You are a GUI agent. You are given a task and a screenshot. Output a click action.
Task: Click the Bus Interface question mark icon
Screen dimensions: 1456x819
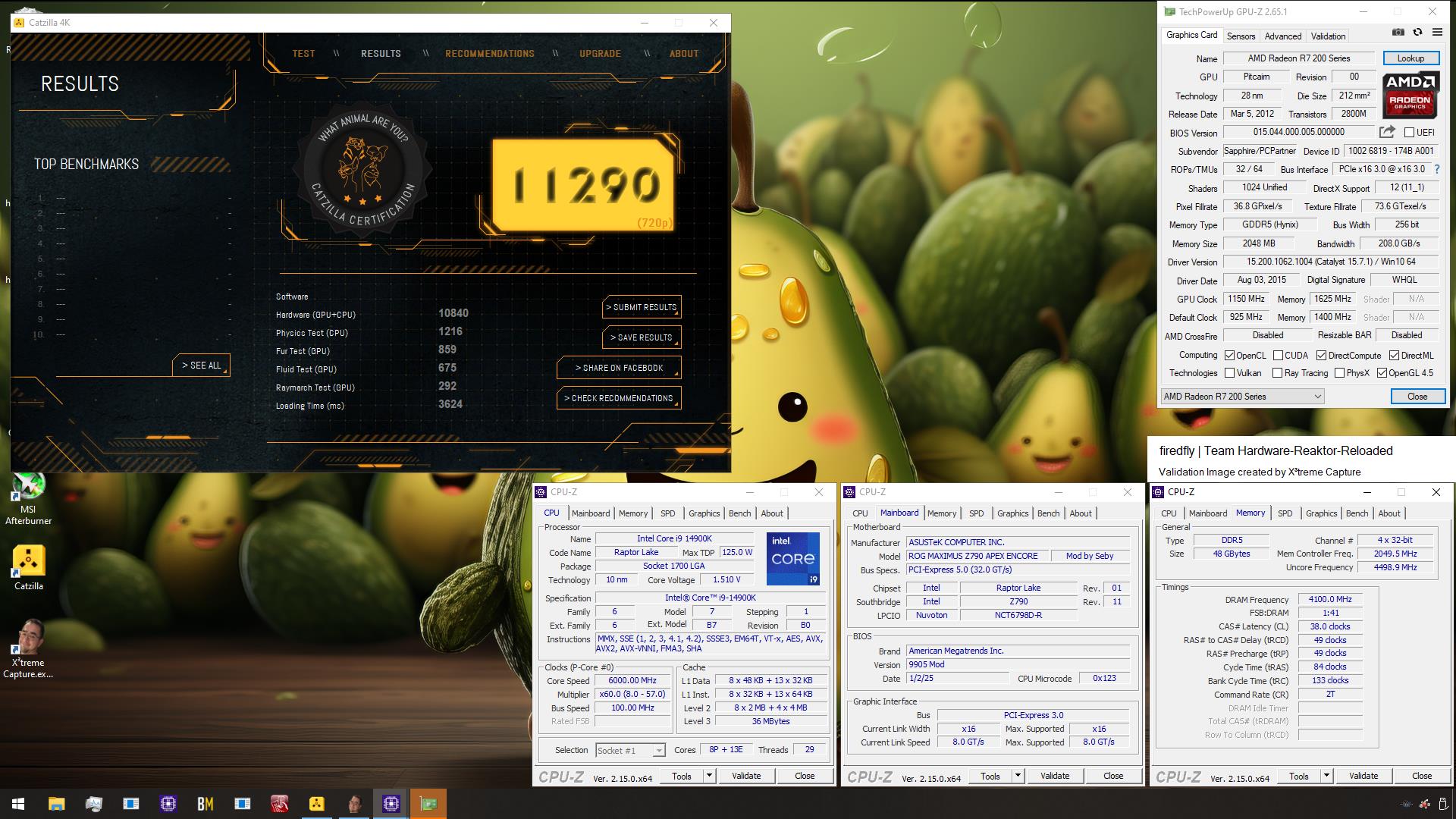click(1436, 169)
